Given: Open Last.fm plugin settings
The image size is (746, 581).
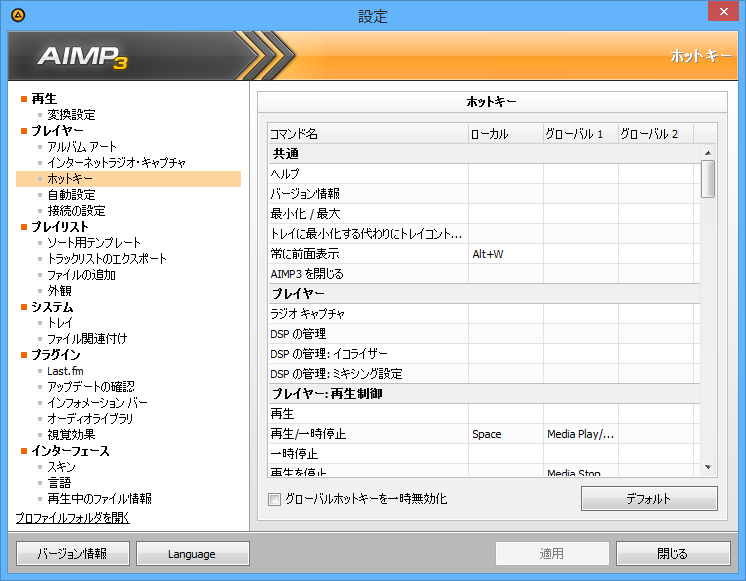Looking at the screenshot, I should 65,371.
